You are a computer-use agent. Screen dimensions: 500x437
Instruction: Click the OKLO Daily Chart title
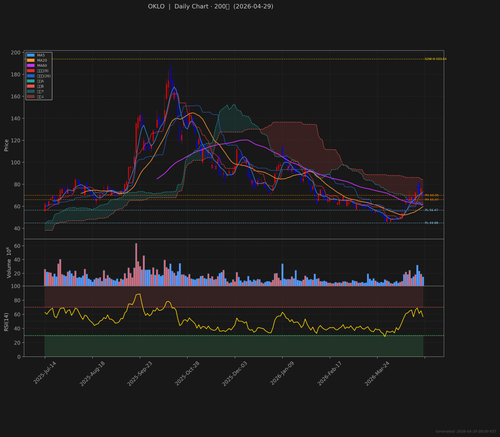[x=210, y=6]
